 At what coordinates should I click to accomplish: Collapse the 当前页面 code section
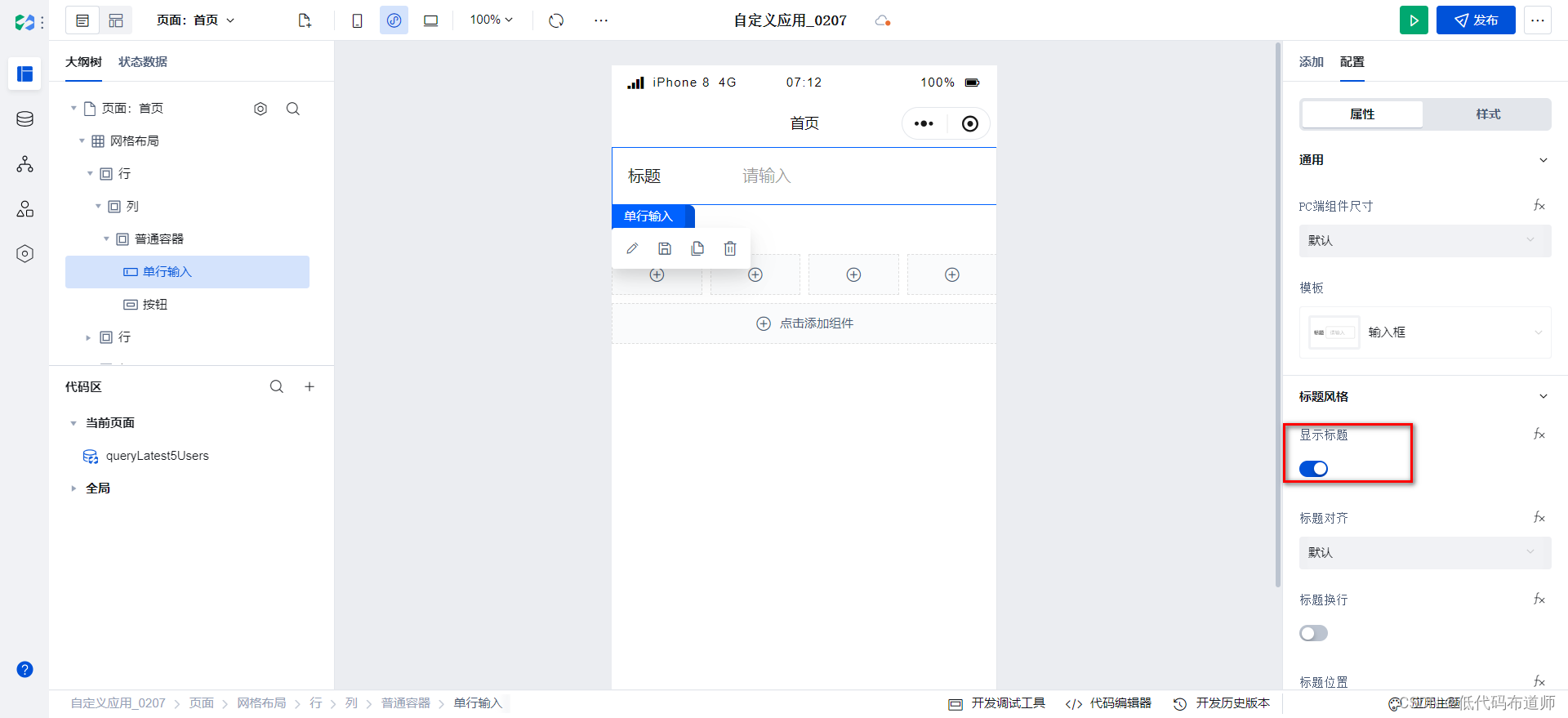coord(73,423)
